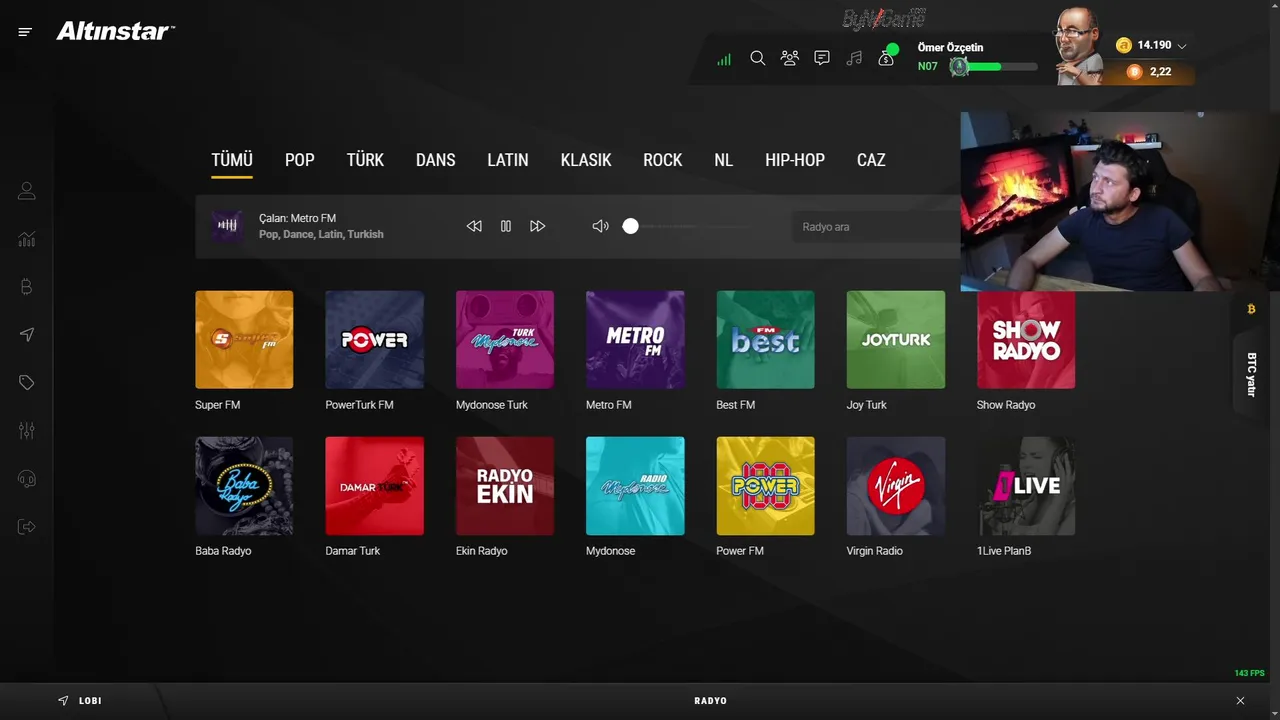This screenshot has height=720, width=1280.
Task: Mute radio with the speaker icon
Action: tap(600, 226)
